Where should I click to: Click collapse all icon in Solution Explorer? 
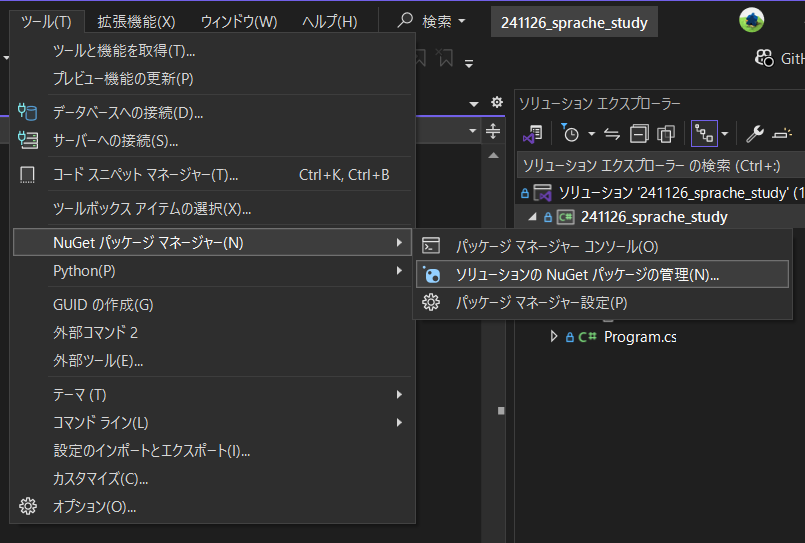click(639, 134)
